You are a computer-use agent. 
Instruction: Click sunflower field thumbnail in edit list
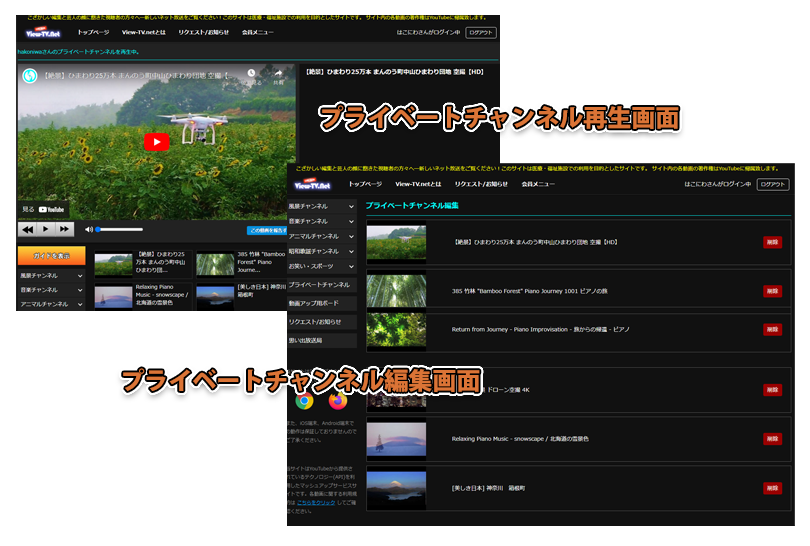397,242
